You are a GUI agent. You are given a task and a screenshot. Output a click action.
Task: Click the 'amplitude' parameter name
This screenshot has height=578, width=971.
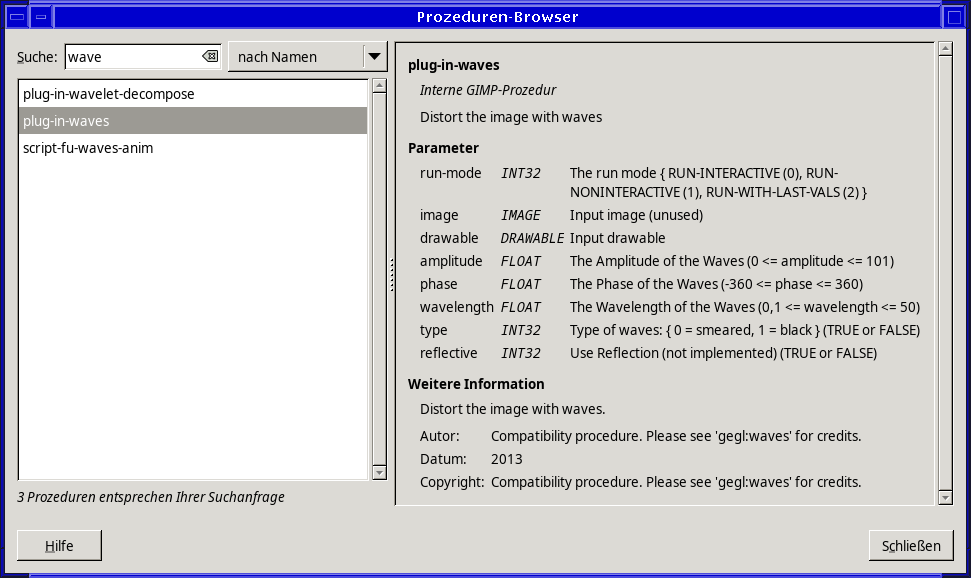point(451,261)
